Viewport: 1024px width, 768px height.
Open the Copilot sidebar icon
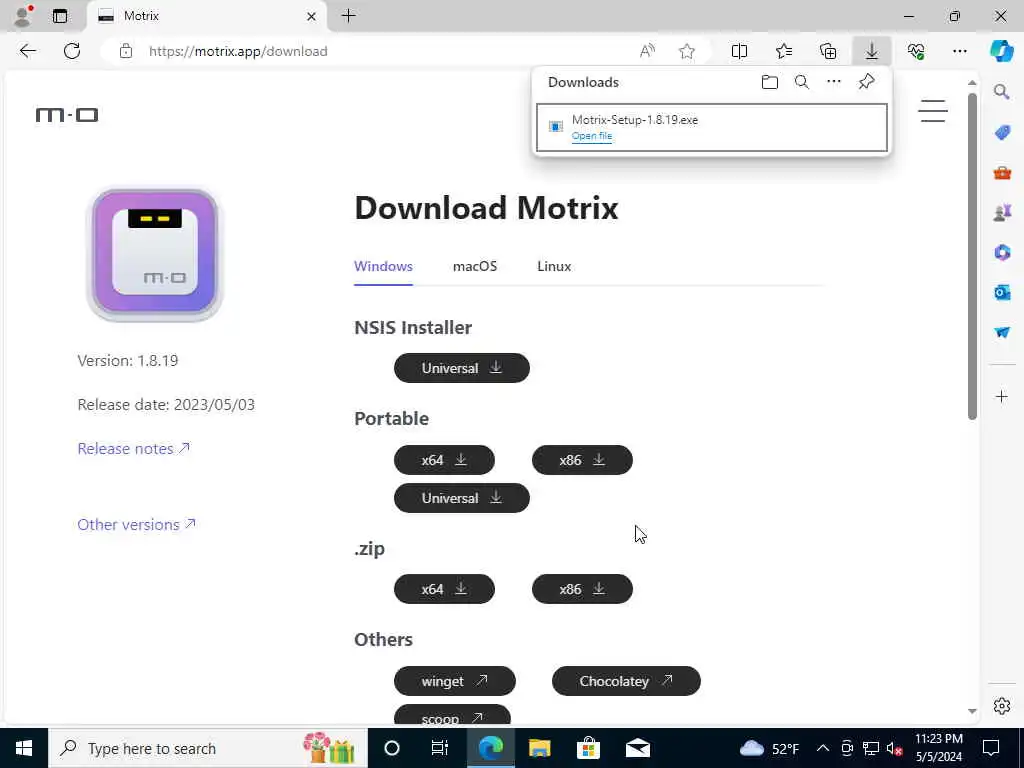[1002, 51]
